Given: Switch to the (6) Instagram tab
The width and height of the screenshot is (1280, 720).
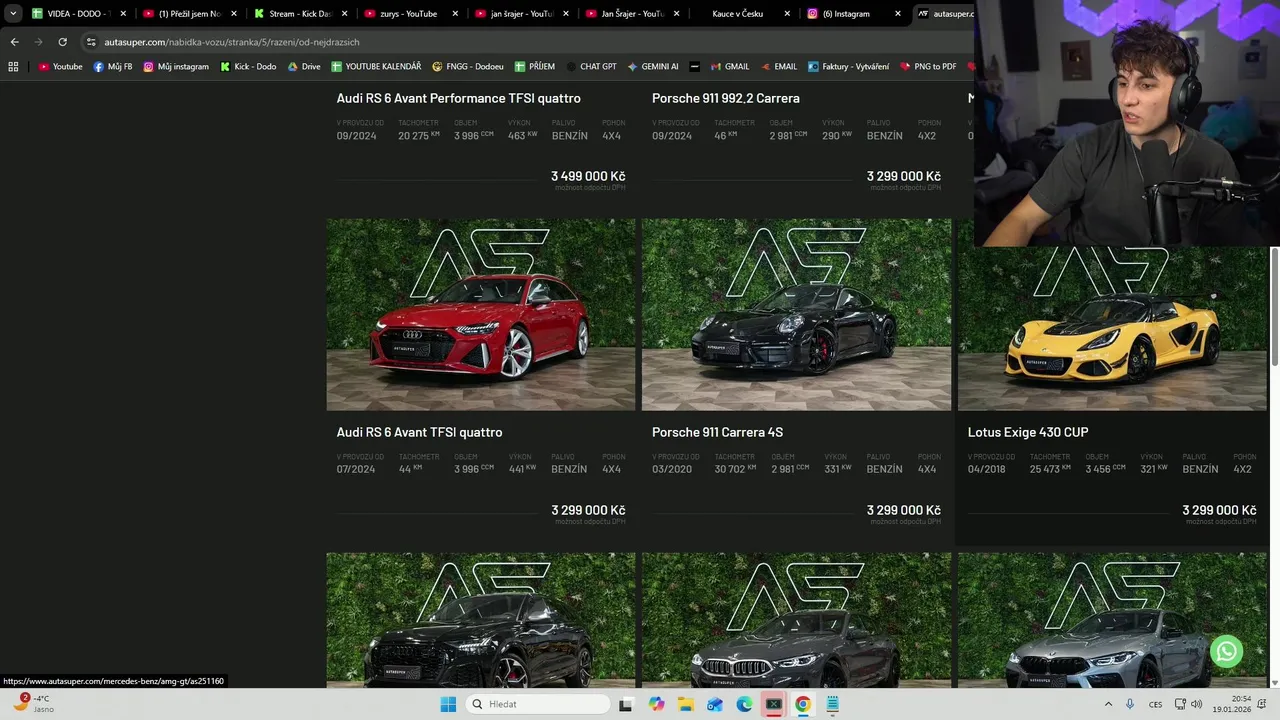Looking at the screenshot, I should pos(853,14).
